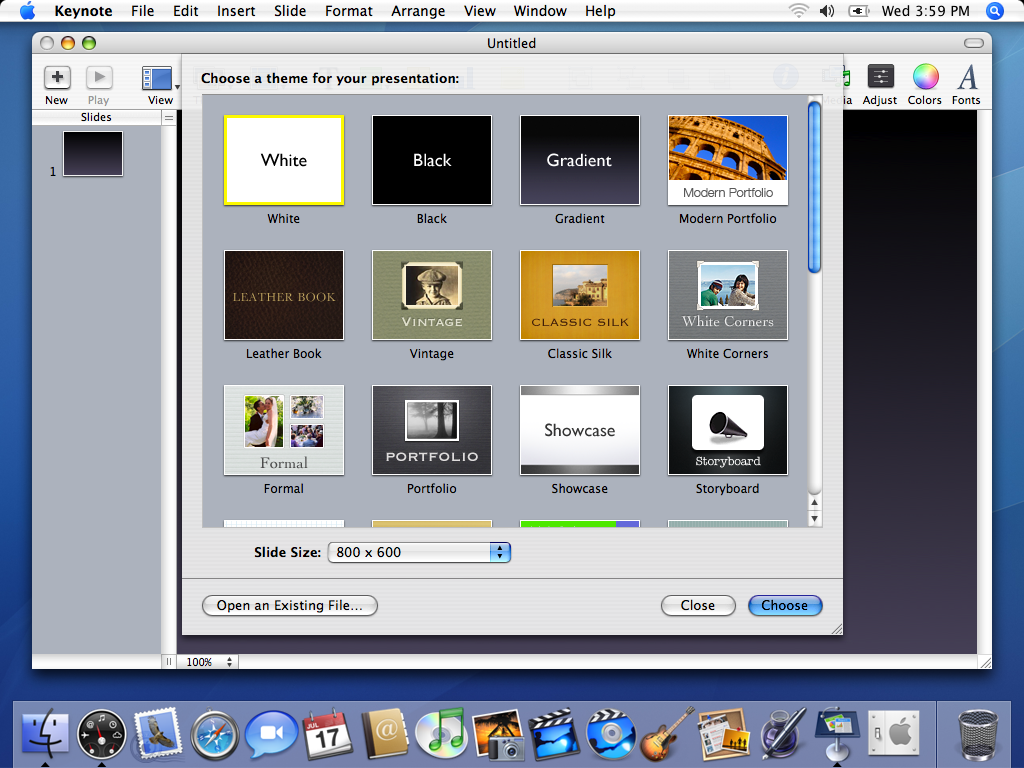Select the Formal theme thumbnail
Screen dimensions: 1024x768
click(283, 430)
